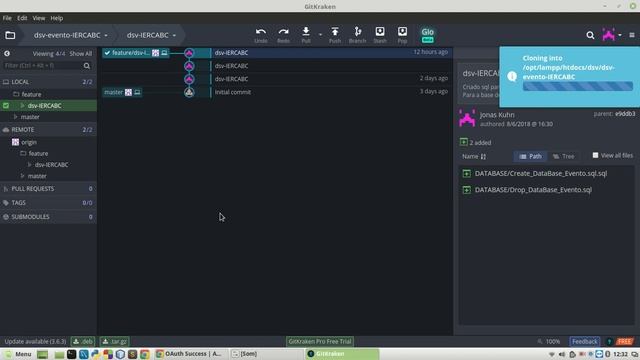
Task: Click the cloning progress bar
Action: 578,86
